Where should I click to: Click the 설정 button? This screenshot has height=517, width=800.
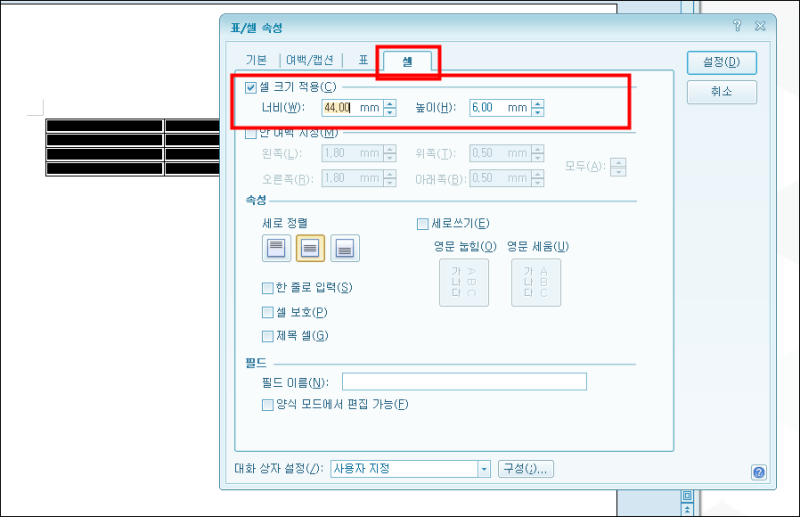[x=721, y=63]
